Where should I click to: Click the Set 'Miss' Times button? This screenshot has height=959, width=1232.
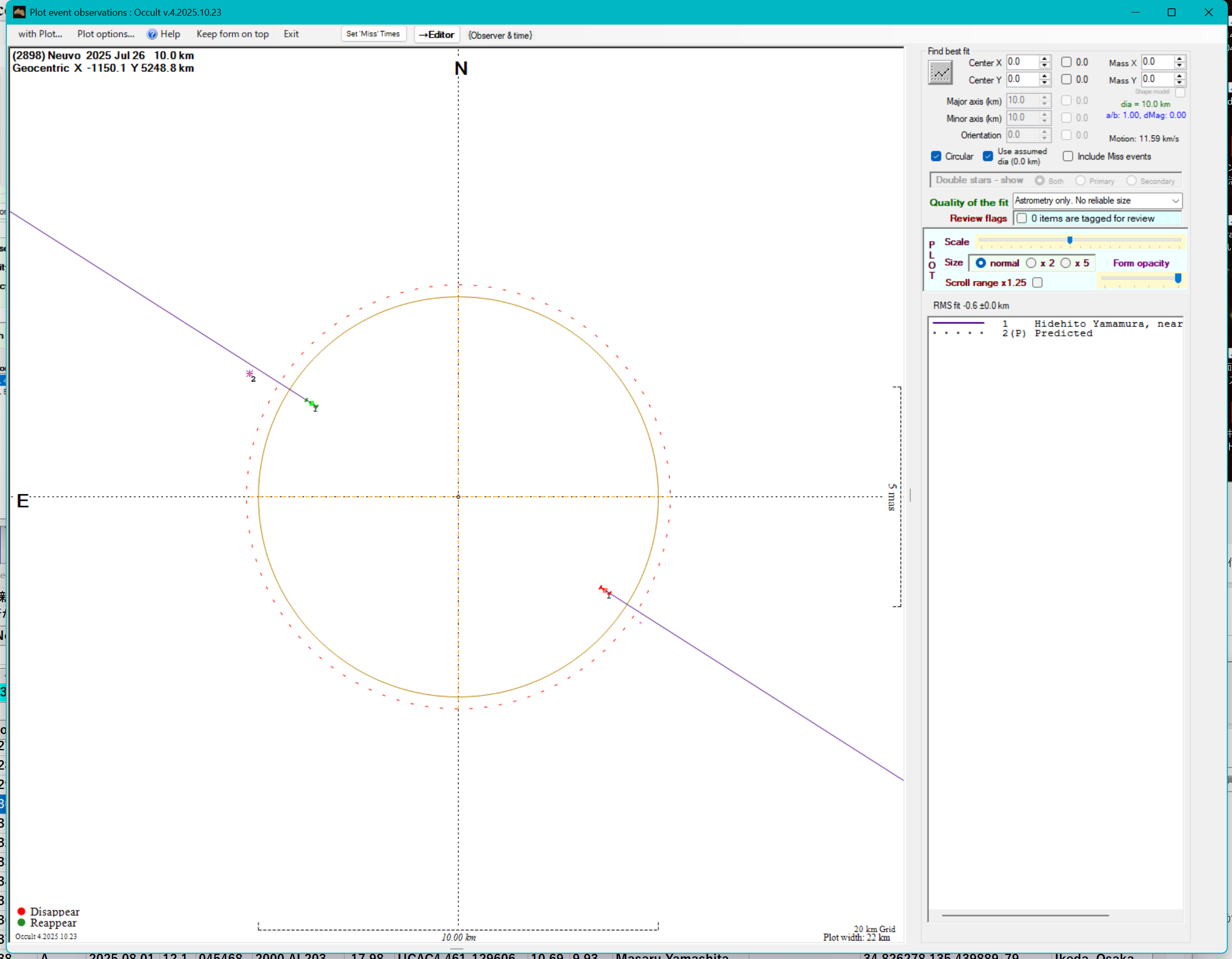pyautogui.click(x=373, y=35)
